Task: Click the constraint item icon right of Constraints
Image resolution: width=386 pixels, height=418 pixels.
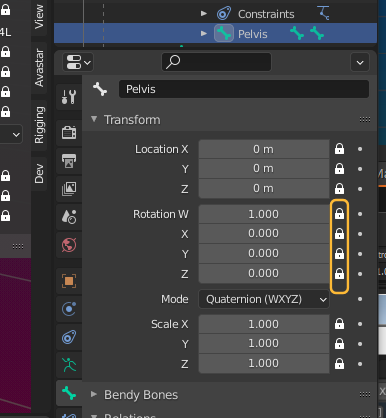Action: (x=324, y=13)
